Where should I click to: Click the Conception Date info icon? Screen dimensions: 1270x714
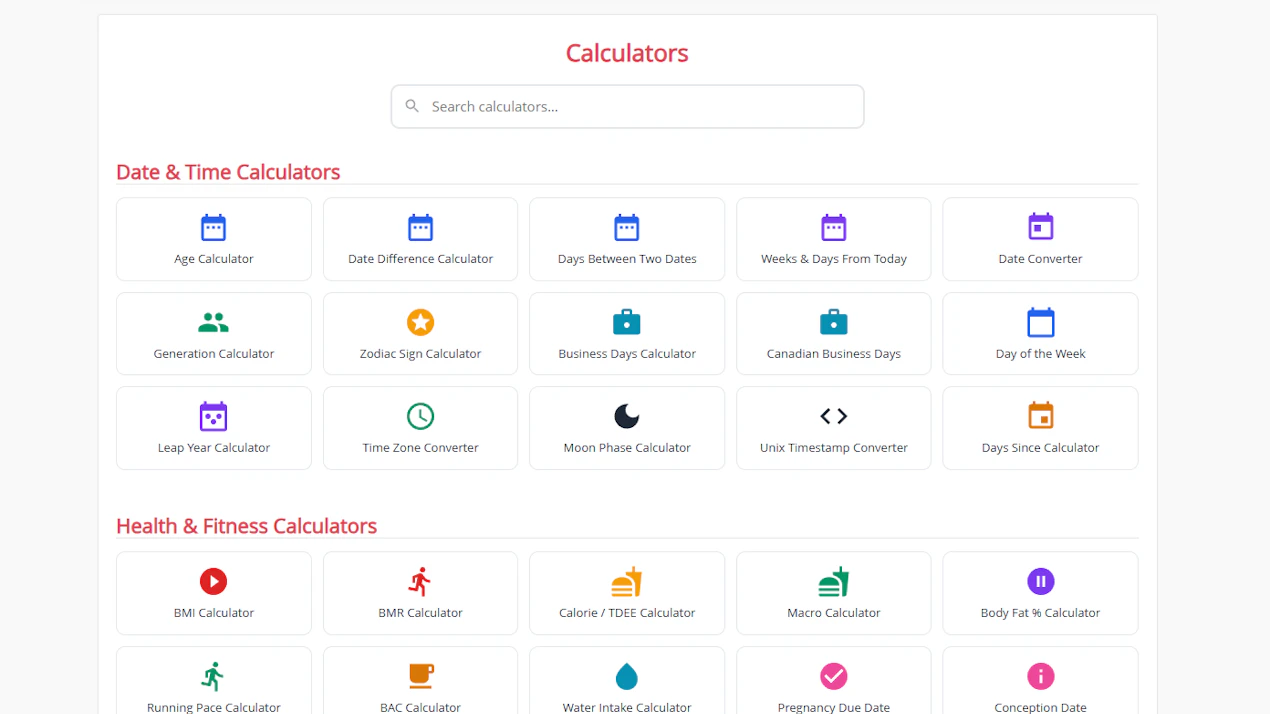click(x=1041, y=676)
